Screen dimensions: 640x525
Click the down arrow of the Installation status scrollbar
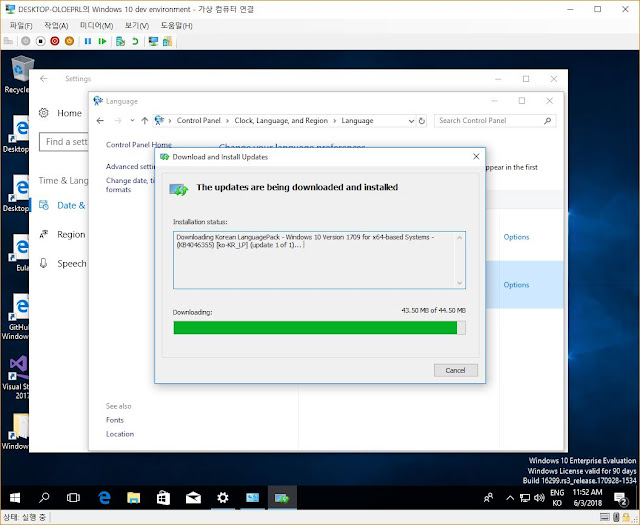click(x=460, y=283)
